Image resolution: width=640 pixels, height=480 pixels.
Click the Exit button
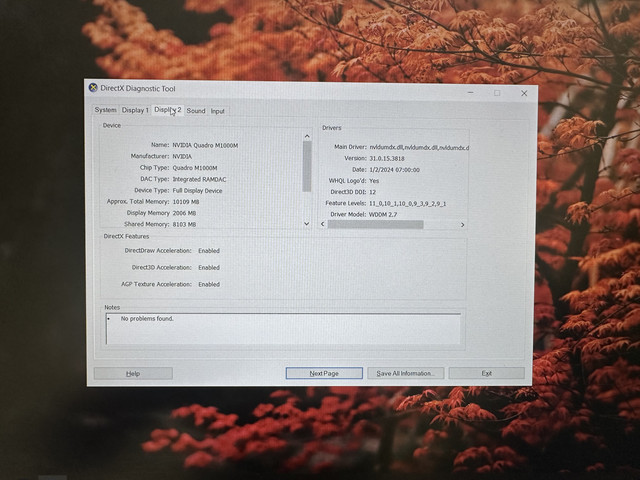coord(487,373)
